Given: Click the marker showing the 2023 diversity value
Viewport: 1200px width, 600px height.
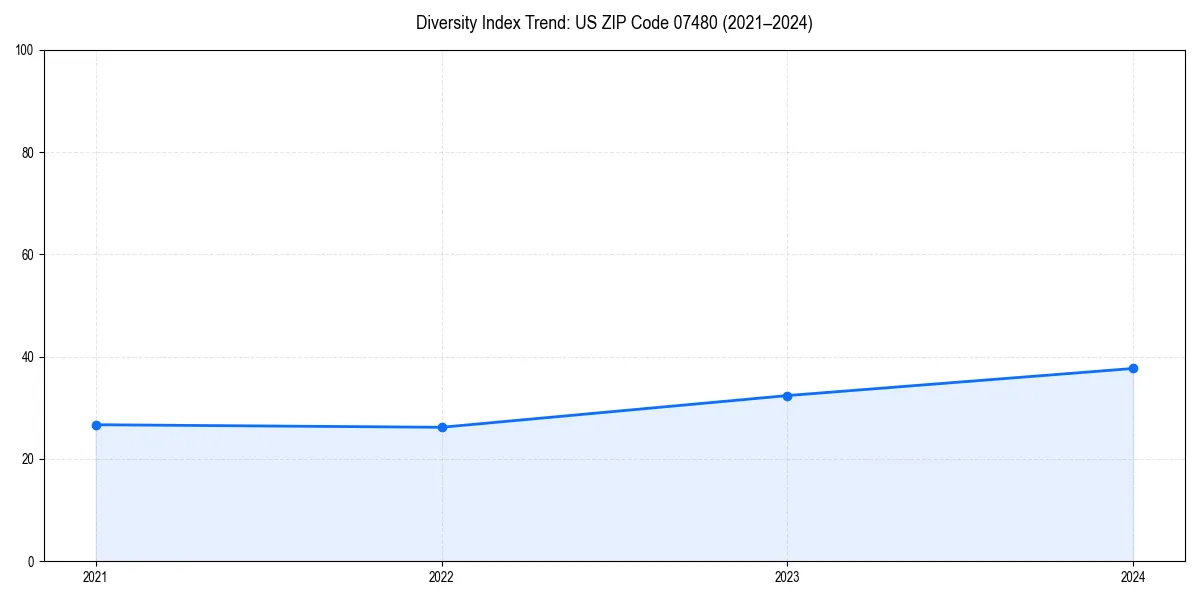Looking at the screenshot, I should pyautogui.click(x=788, y=396).
